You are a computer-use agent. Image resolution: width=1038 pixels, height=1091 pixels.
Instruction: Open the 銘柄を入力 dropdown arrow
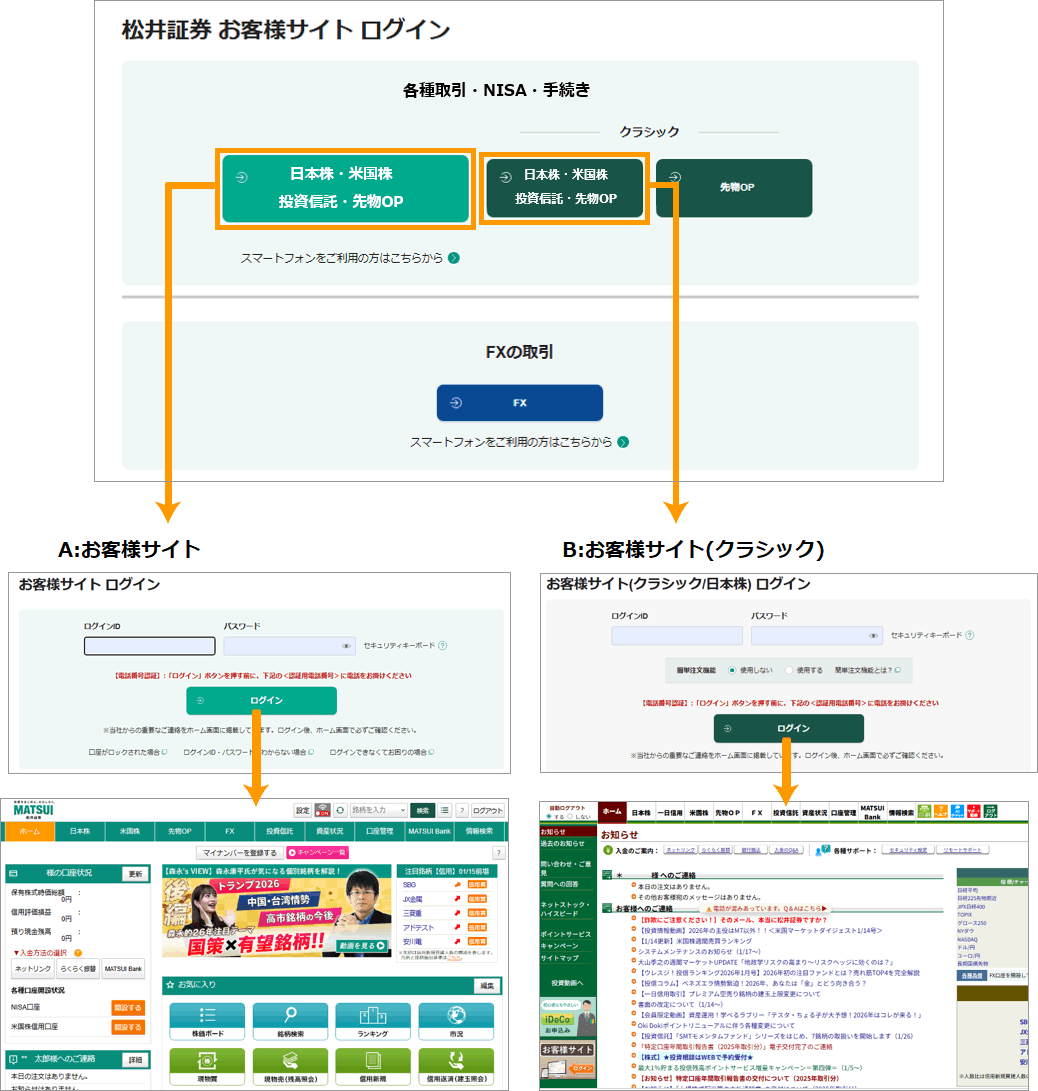(402, 810)
